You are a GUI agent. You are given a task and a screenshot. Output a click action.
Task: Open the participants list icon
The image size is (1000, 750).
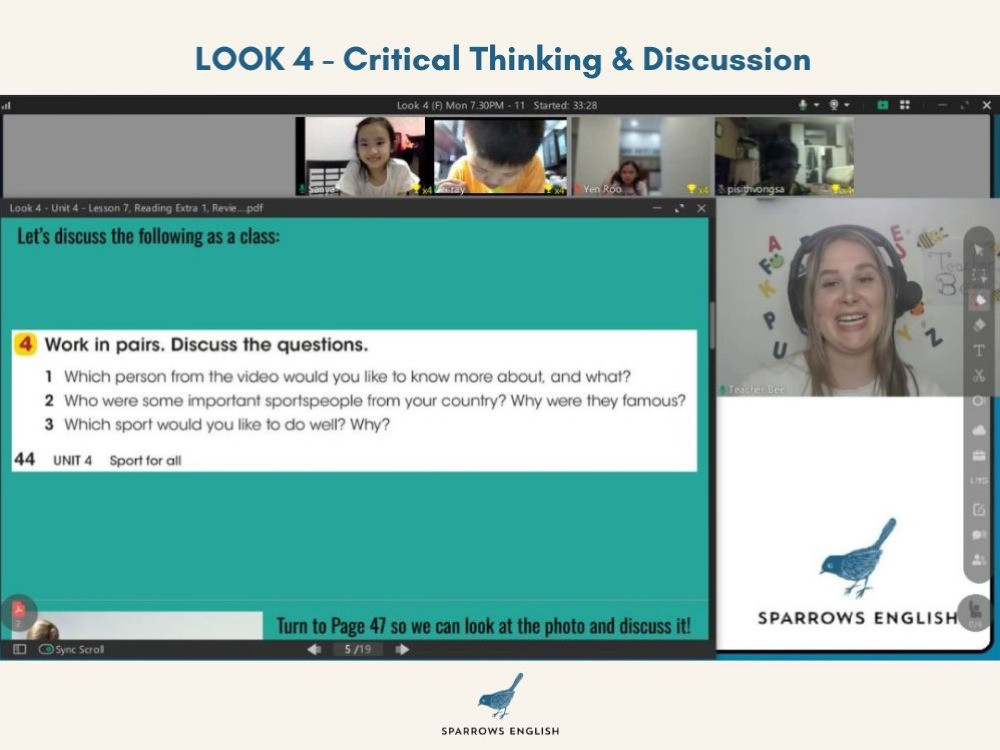coord(979,560)
